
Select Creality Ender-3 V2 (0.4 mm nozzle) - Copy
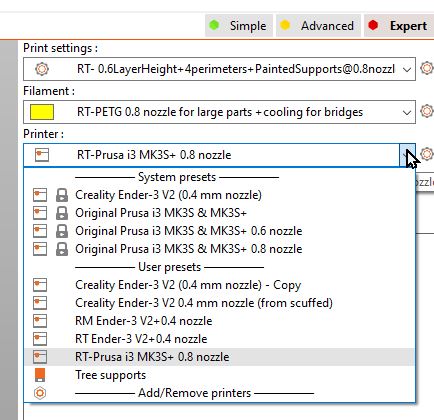(x=220, y=285)
